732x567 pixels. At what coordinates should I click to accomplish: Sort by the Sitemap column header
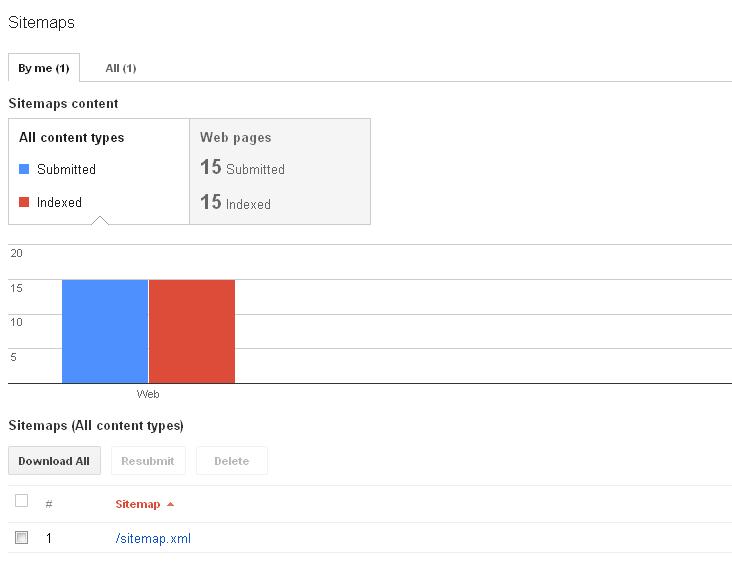click(137, 504)
